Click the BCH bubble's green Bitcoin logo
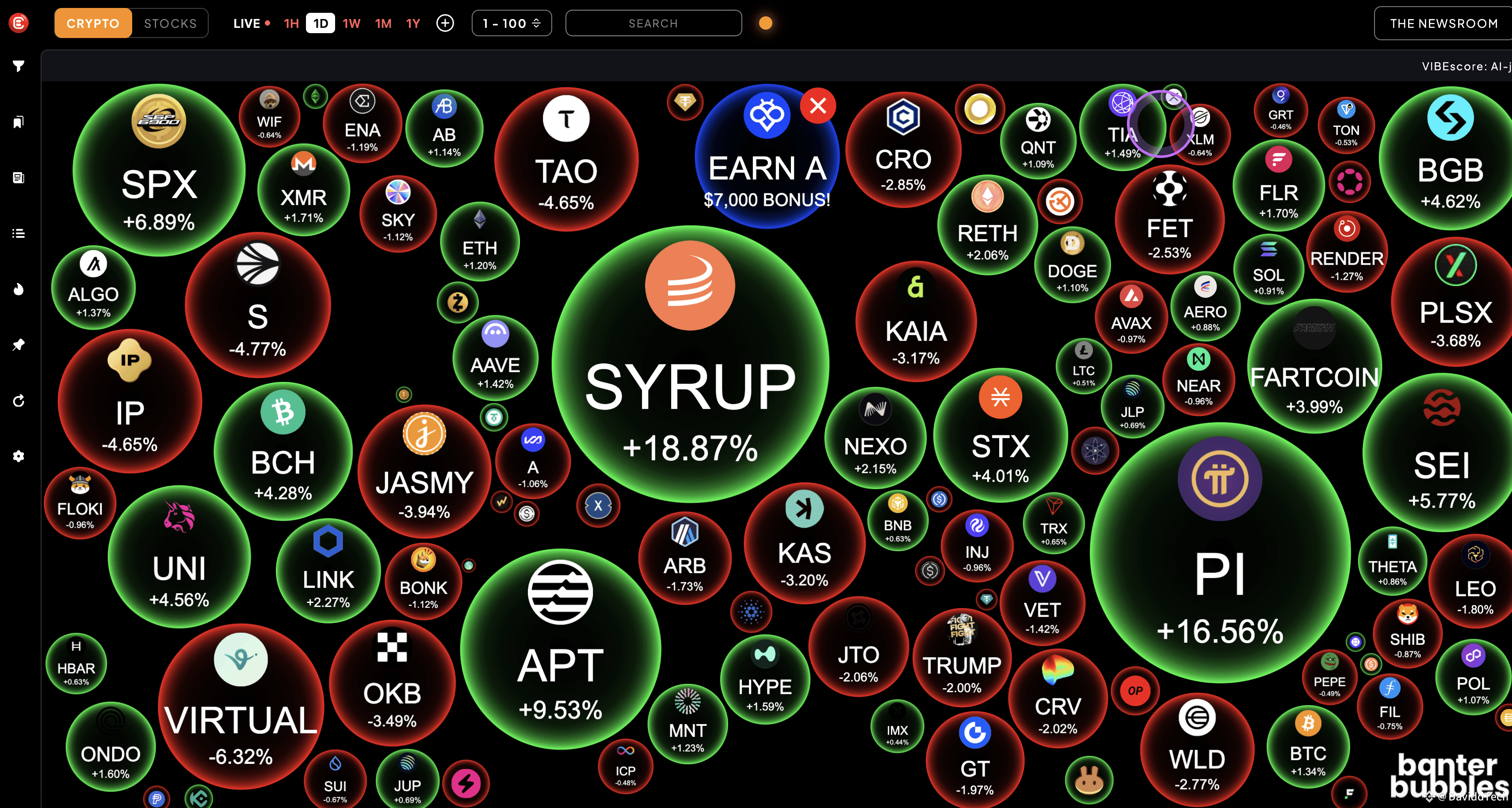 pyautogui.click(x=283, y=412)
